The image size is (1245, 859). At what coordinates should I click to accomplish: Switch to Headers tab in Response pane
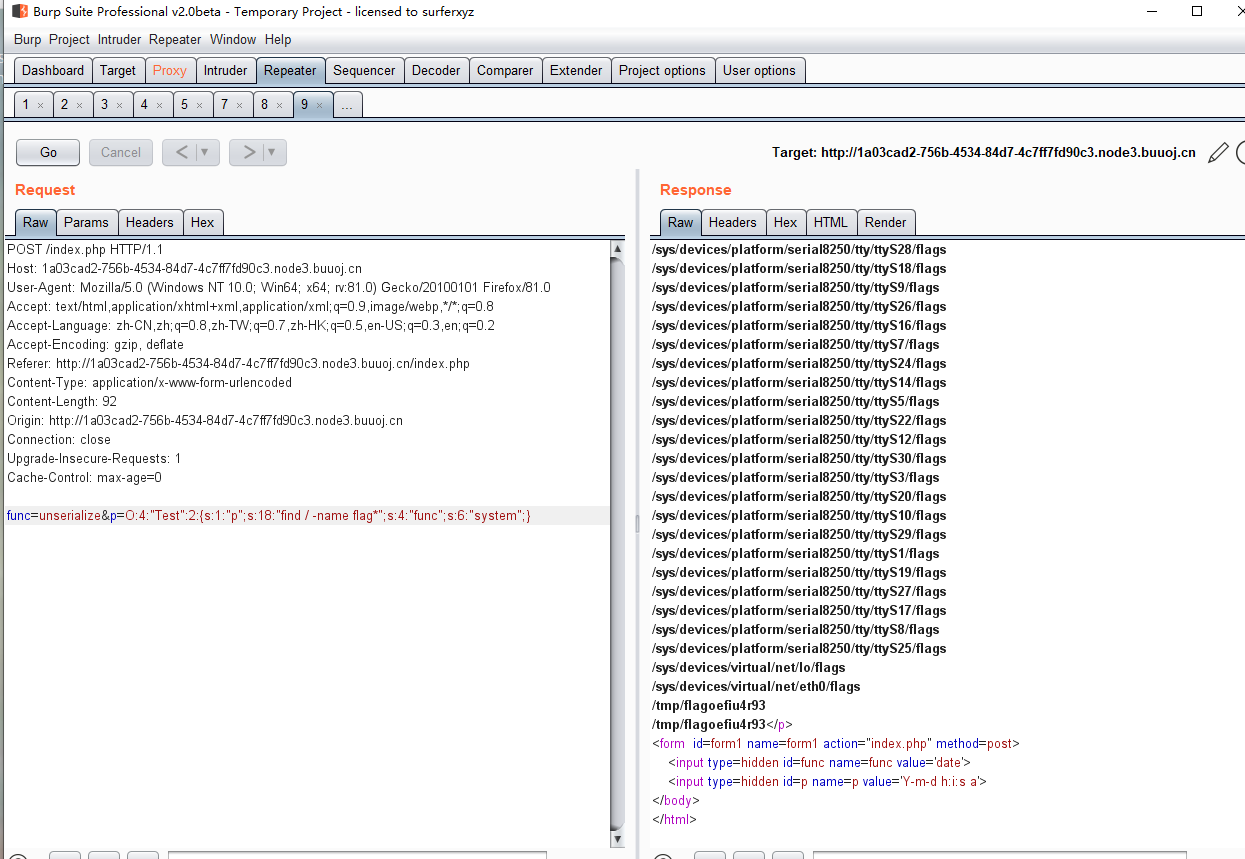click(x=733, y=223)
